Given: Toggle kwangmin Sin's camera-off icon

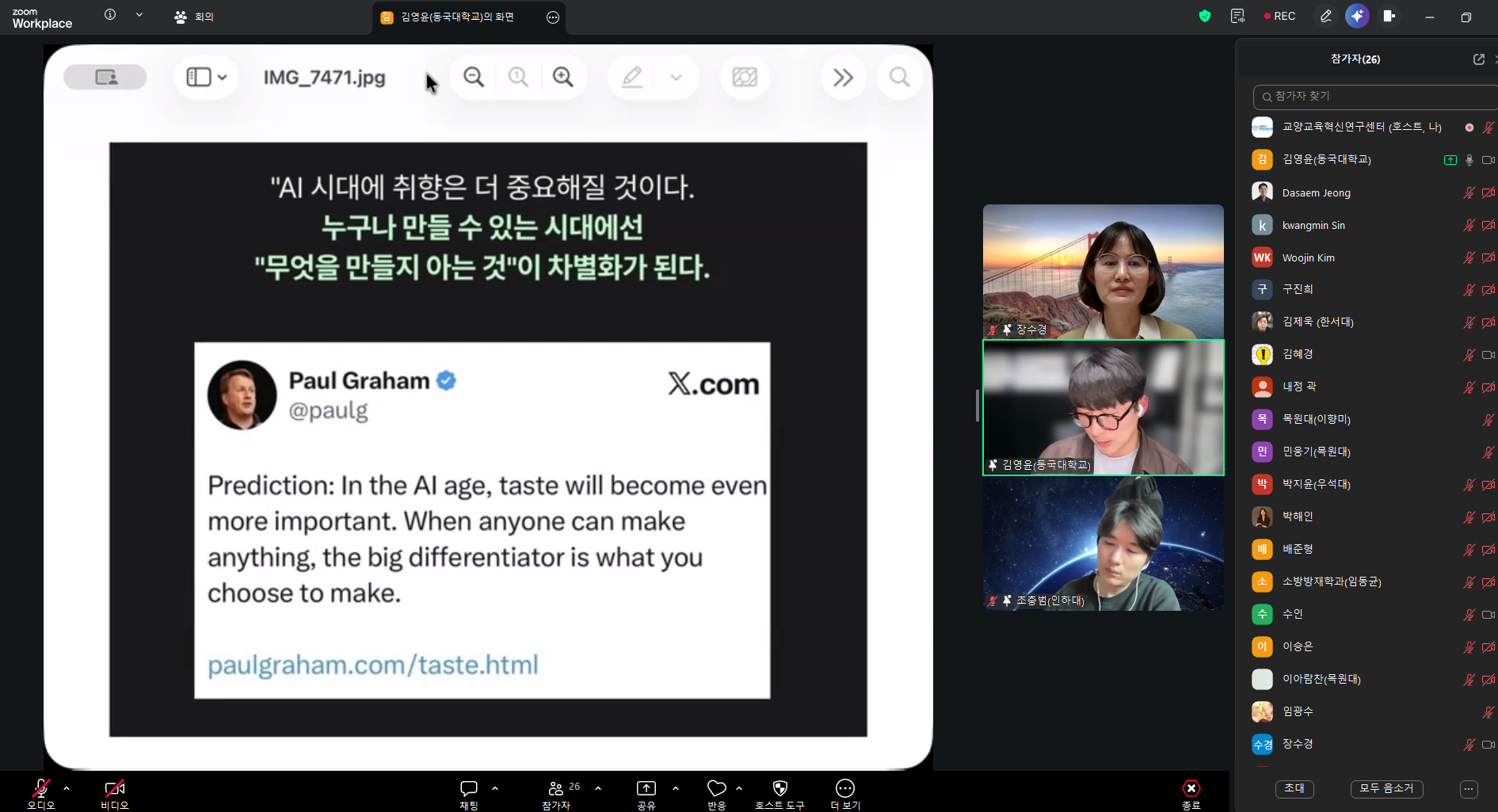Looking at the screenshot, I should (x=1488, y=225).
